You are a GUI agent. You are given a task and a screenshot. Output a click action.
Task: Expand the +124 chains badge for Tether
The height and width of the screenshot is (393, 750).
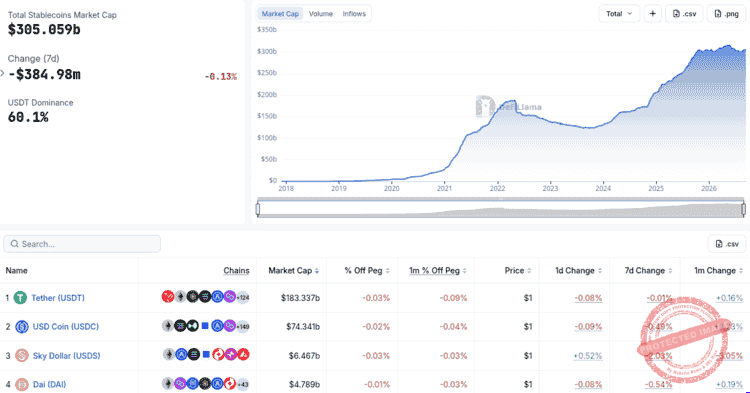pos(243,297)
